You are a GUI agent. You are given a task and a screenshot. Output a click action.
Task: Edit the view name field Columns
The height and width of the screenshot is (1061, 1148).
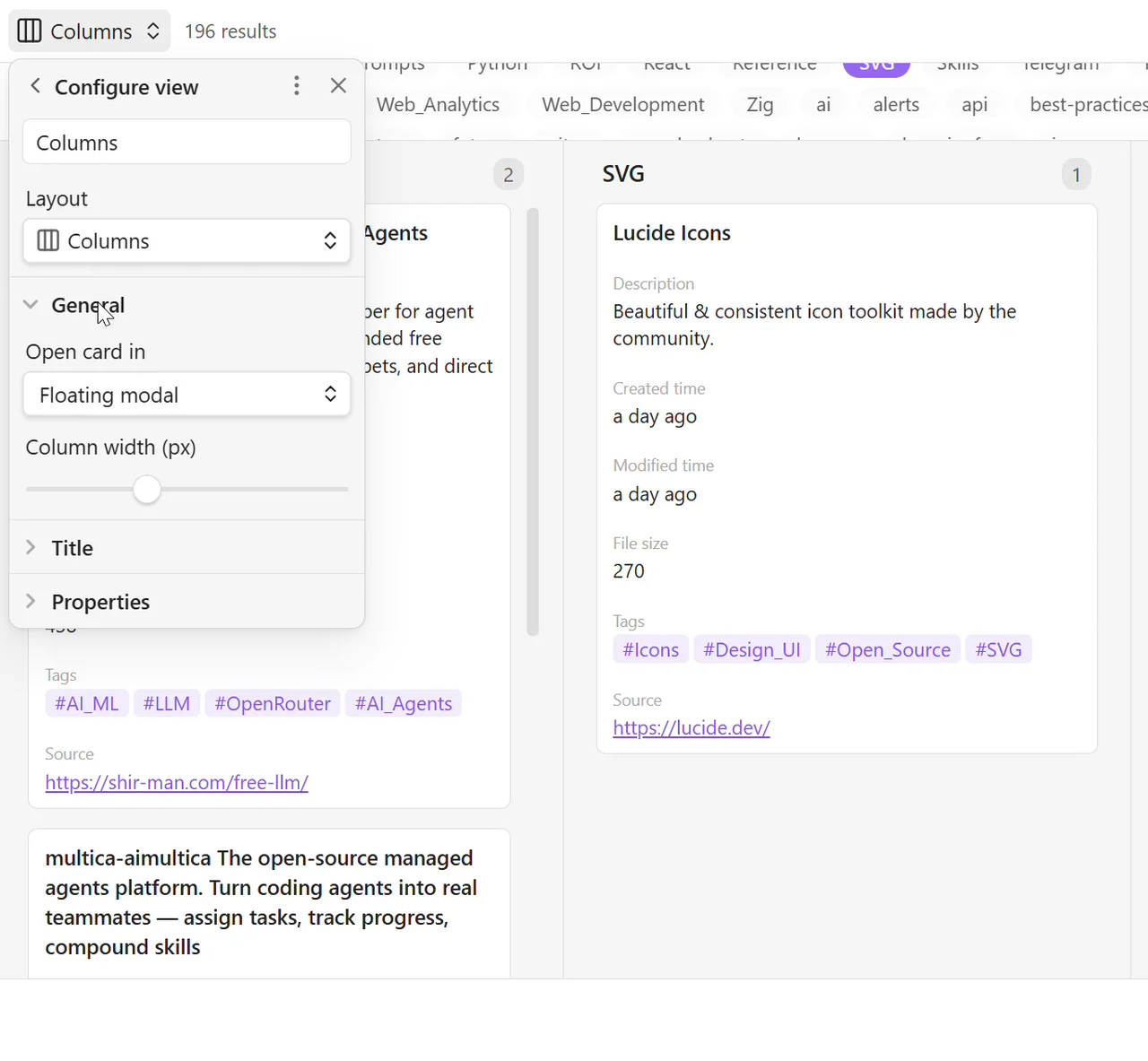(187, 143)
